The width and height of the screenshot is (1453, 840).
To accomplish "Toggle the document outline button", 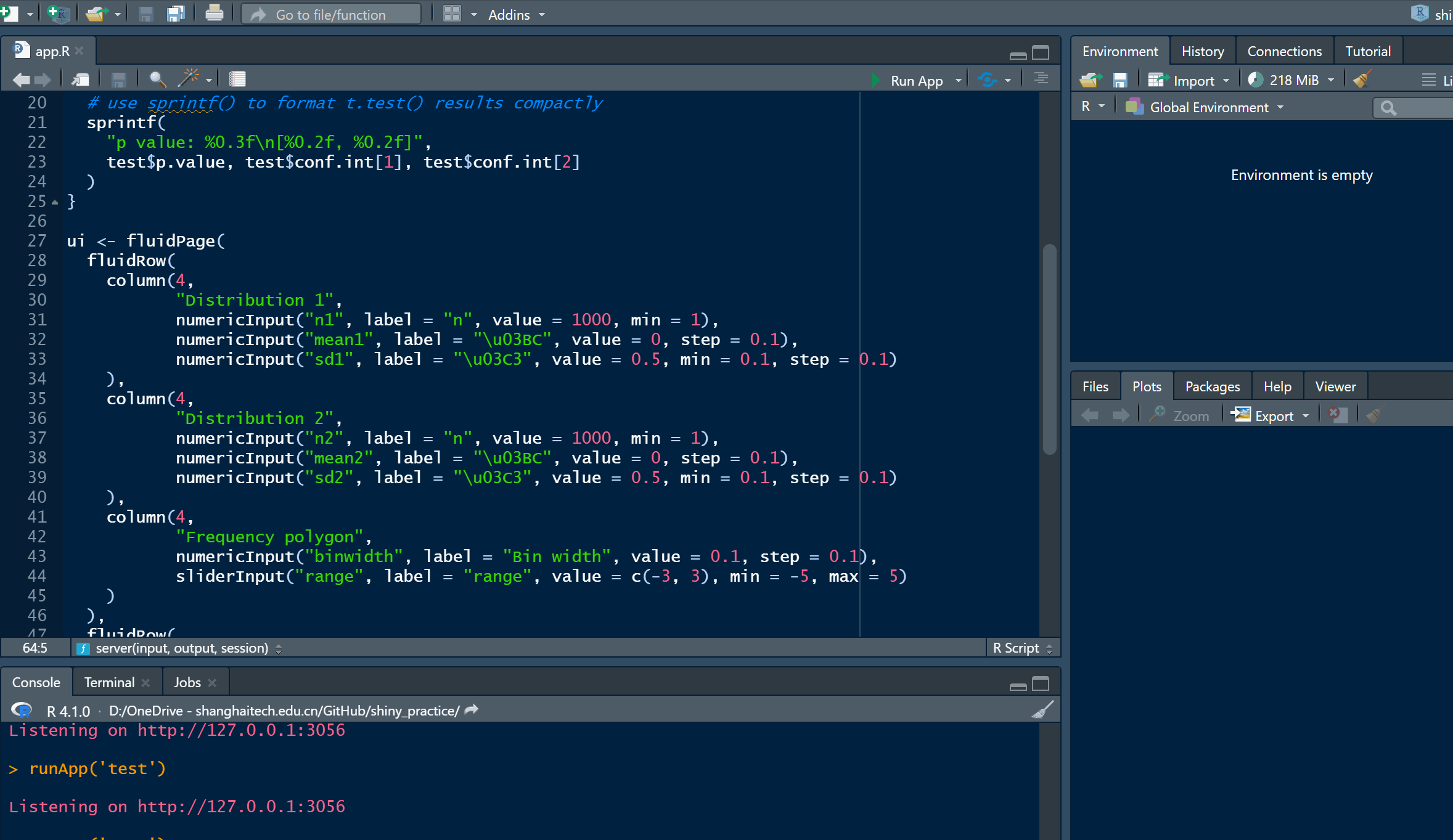I will (1041, 79).
